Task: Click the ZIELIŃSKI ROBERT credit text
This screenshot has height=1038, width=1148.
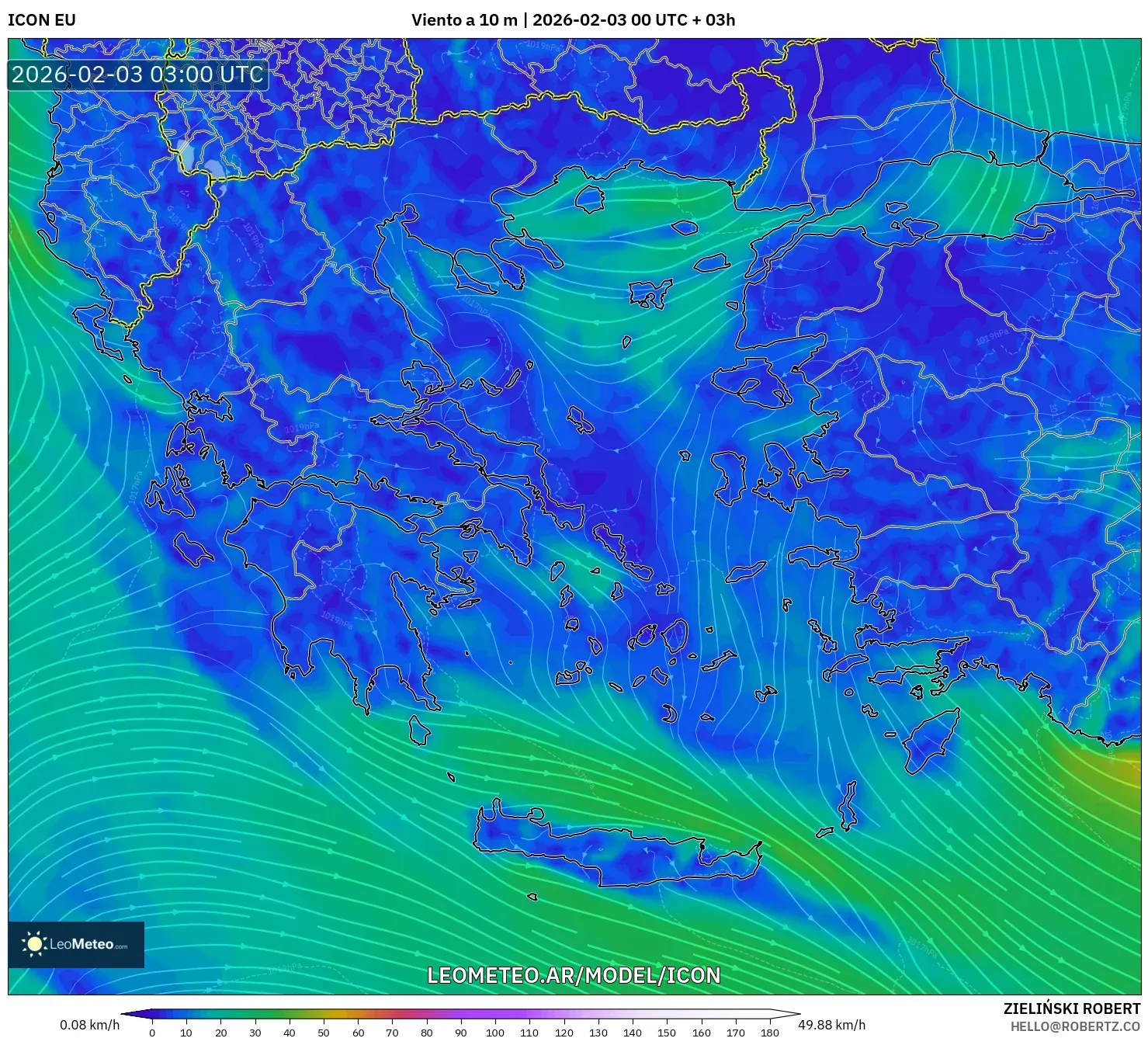Action: [x=1071, y=1006]
